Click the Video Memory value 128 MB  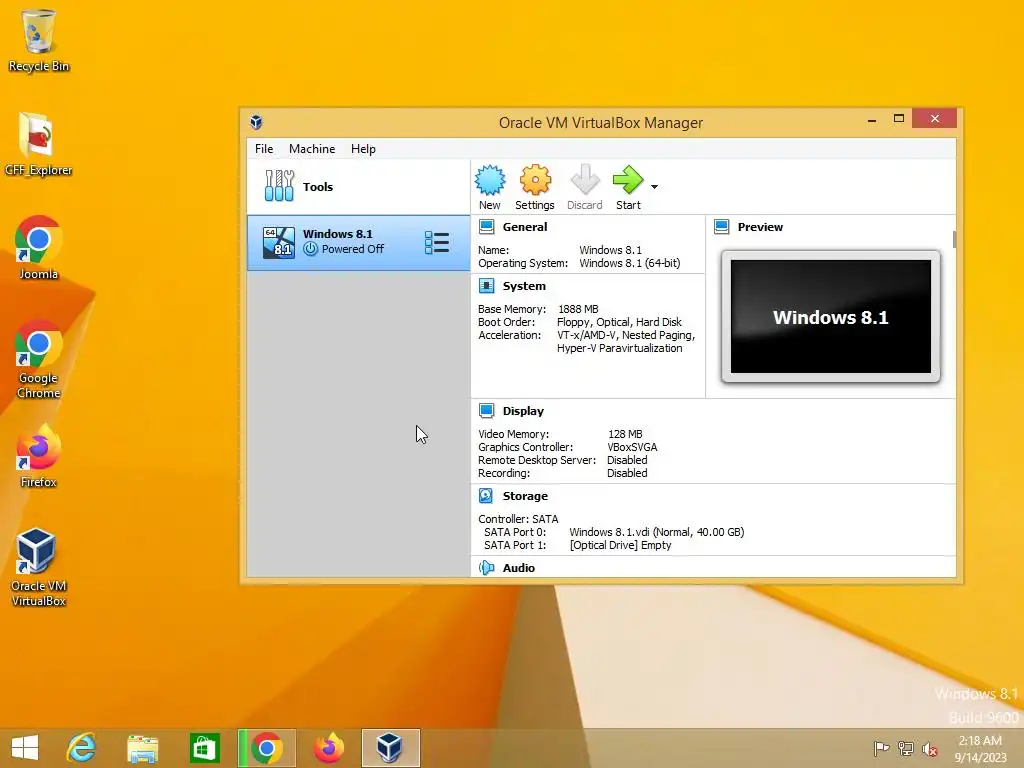pyautogui.click(x=625, y=434)
